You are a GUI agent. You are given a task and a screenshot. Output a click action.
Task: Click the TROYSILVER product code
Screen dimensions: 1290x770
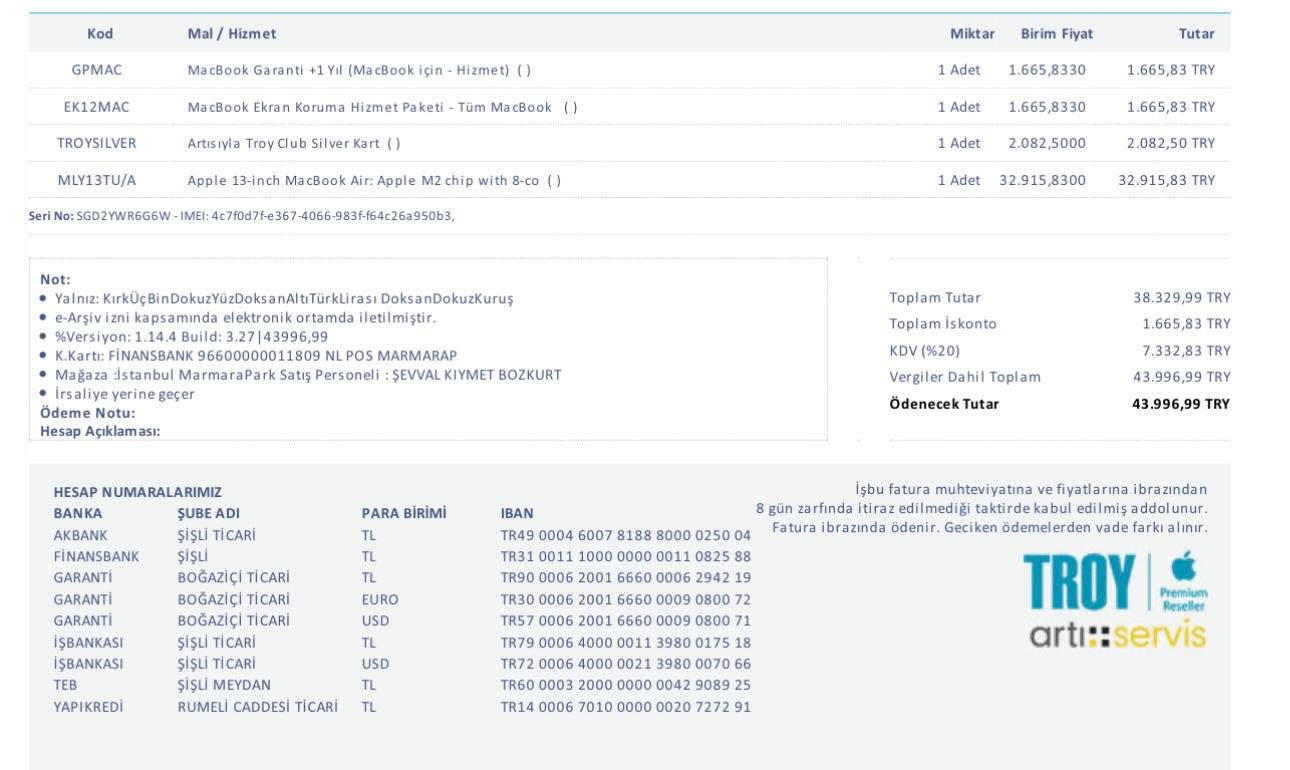97,143
